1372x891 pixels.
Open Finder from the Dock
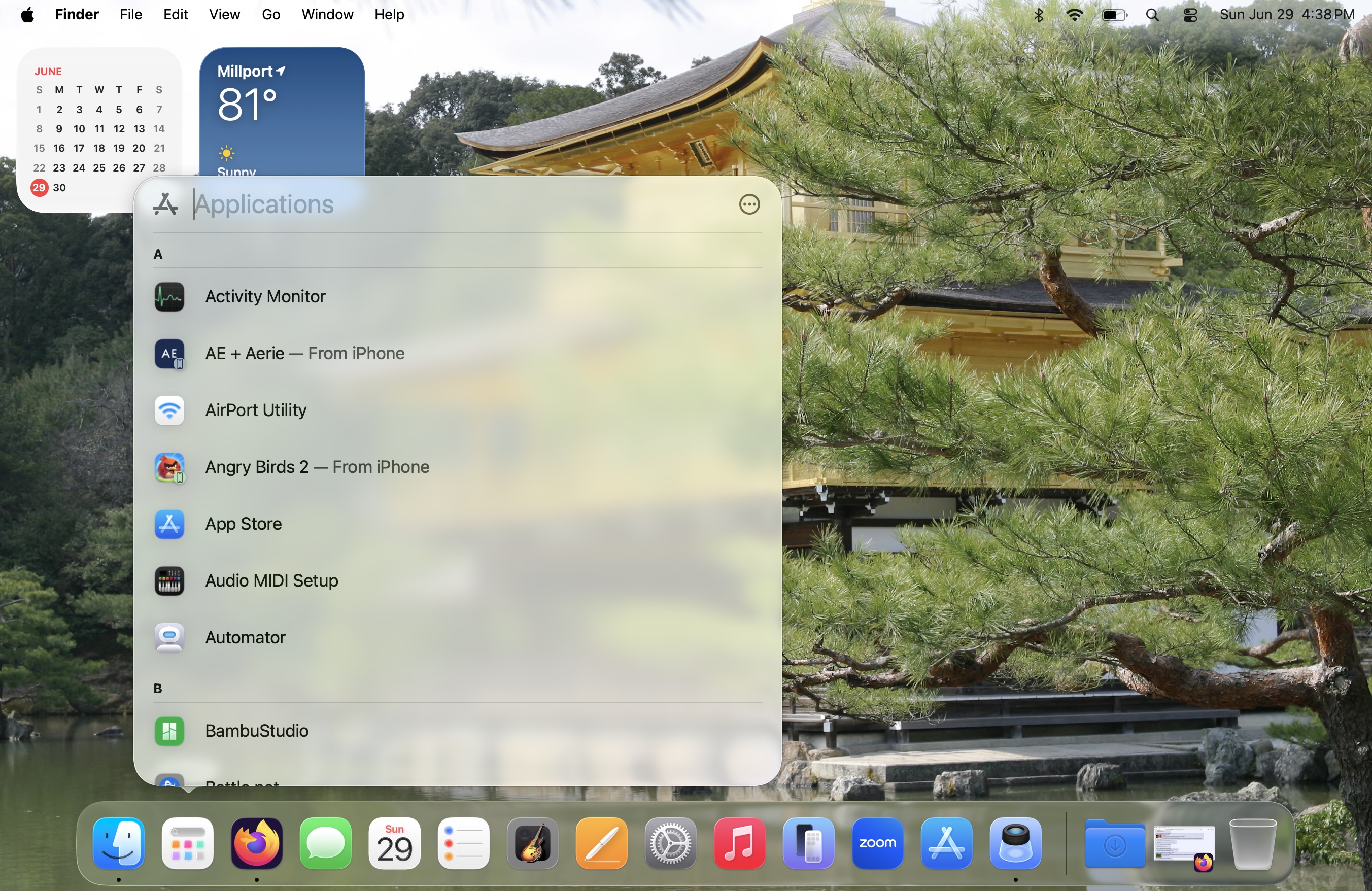[119, 843]
